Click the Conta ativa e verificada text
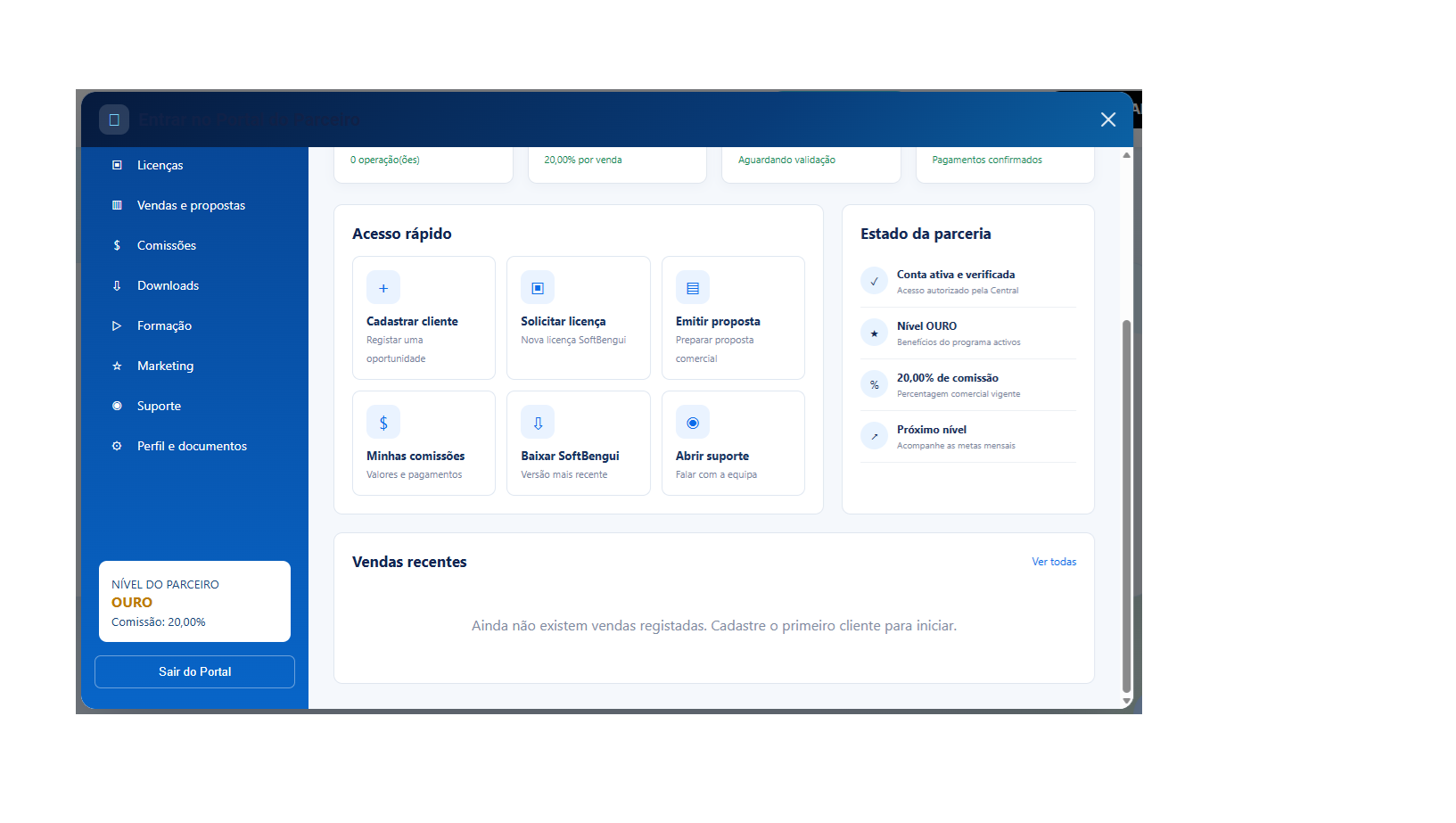Screen dimensions: 1456x823 [x=956, y=275]
